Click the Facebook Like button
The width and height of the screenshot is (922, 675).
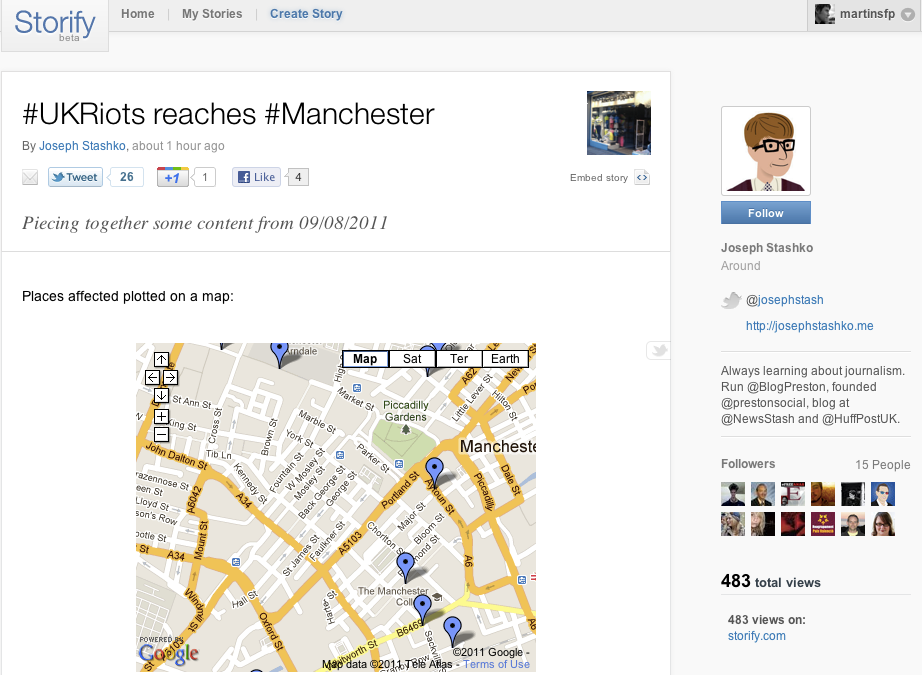click(256, 177)
